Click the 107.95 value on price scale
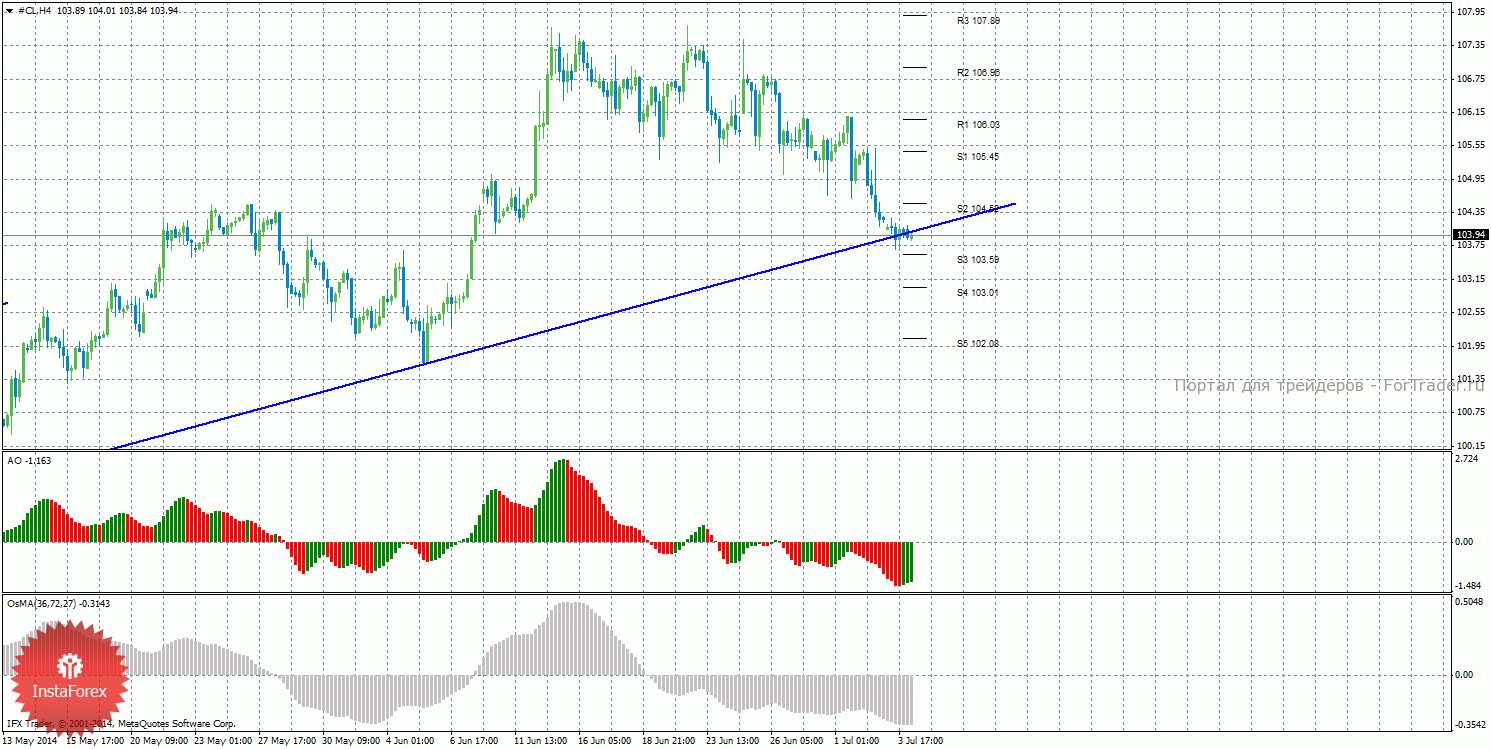Screen dimensions: 1491x749 tap(1470, 13)
